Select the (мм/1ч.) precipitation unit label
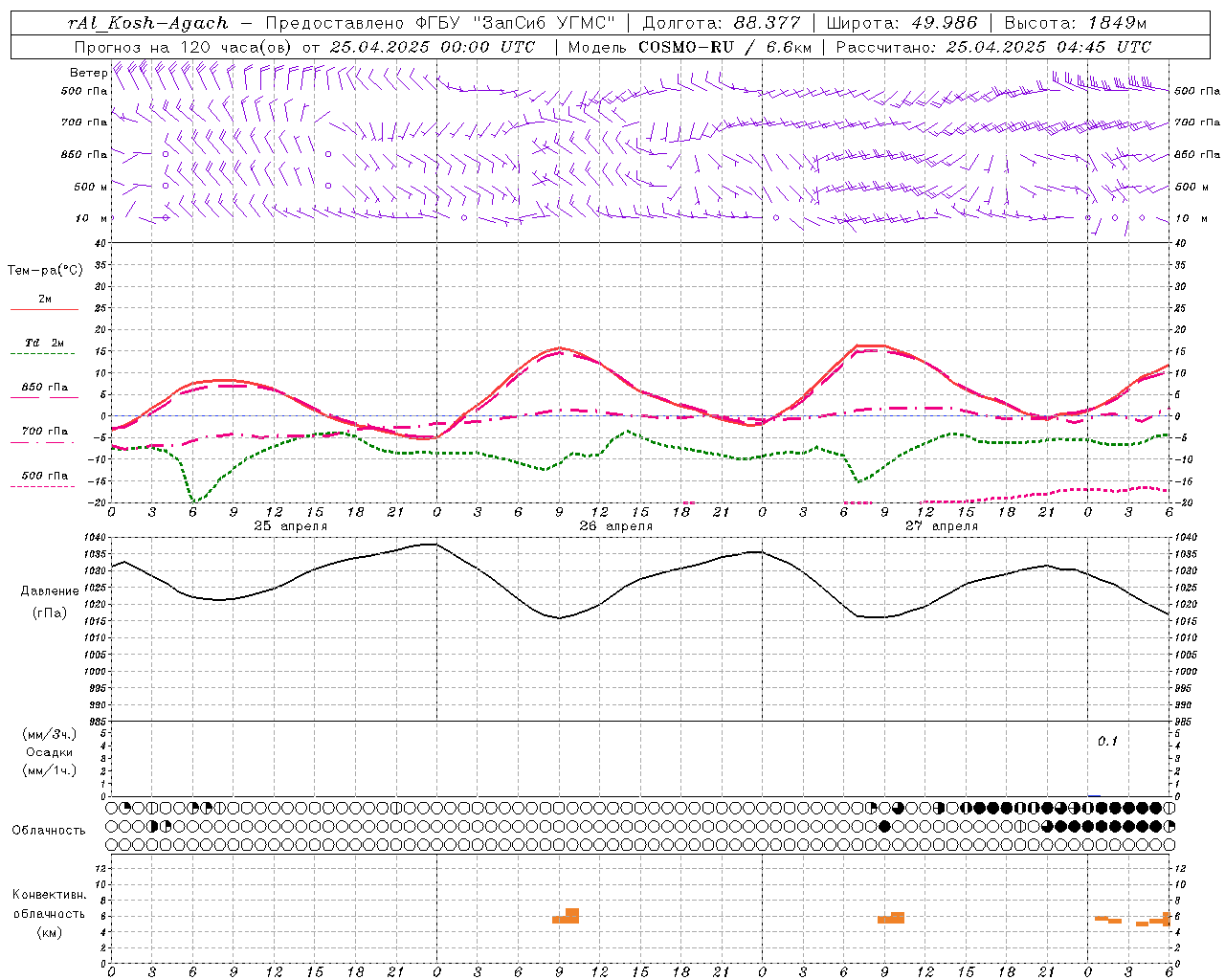The width and height of the screenshot is (1225, 980). coord(50,770)
